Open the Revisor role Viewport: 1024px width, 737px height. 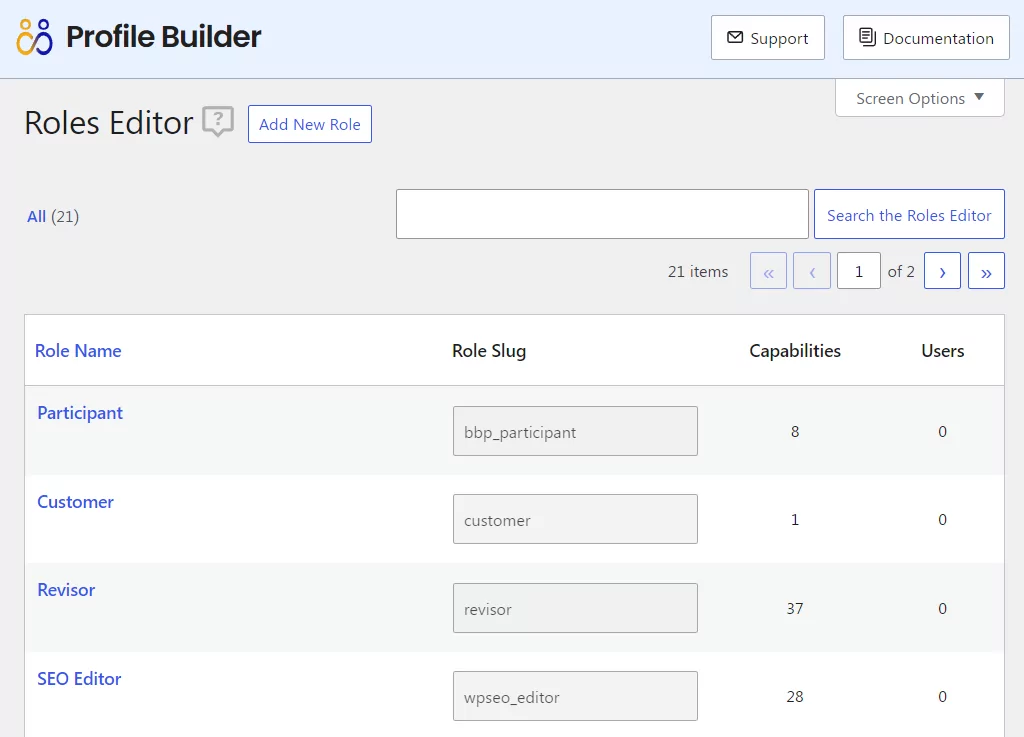pyautogui.click(x=66, y=589)
